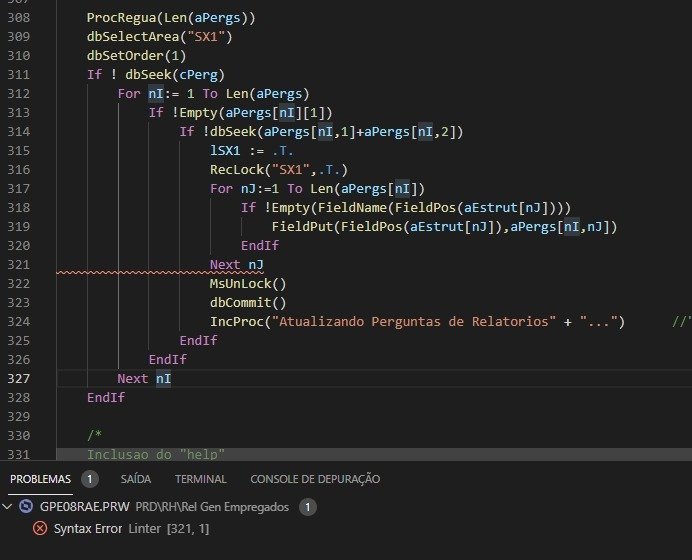Click 'If ! dbSeek(cPerg)' on line 311
The height and width of the screenshot is (560, 692).
156,75
